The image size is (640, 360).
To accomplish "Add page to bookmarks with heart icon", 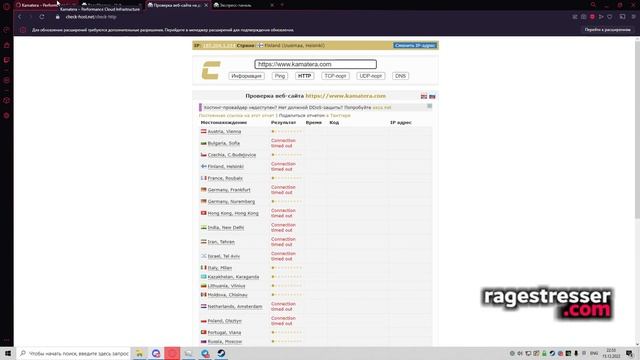I will coord(610,17).
